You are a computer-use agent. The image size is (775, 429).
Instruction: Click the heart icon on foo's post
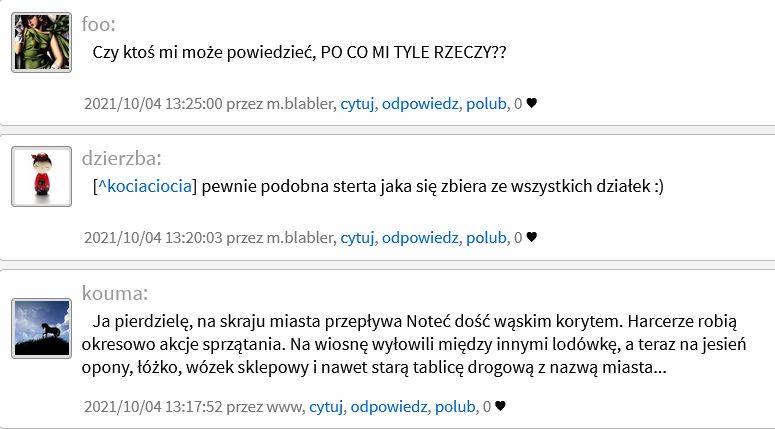click(531, 103)
